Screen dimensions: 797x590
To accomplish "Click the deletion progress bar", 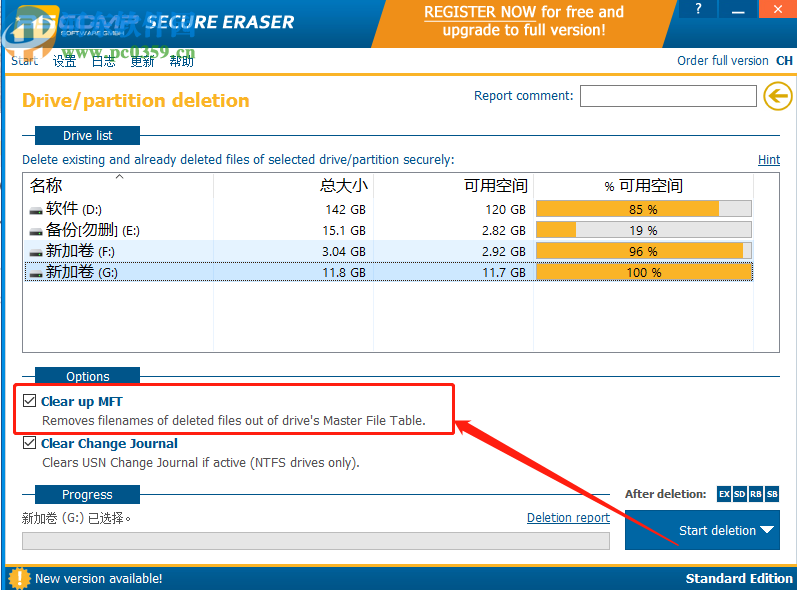I will 316,541.
